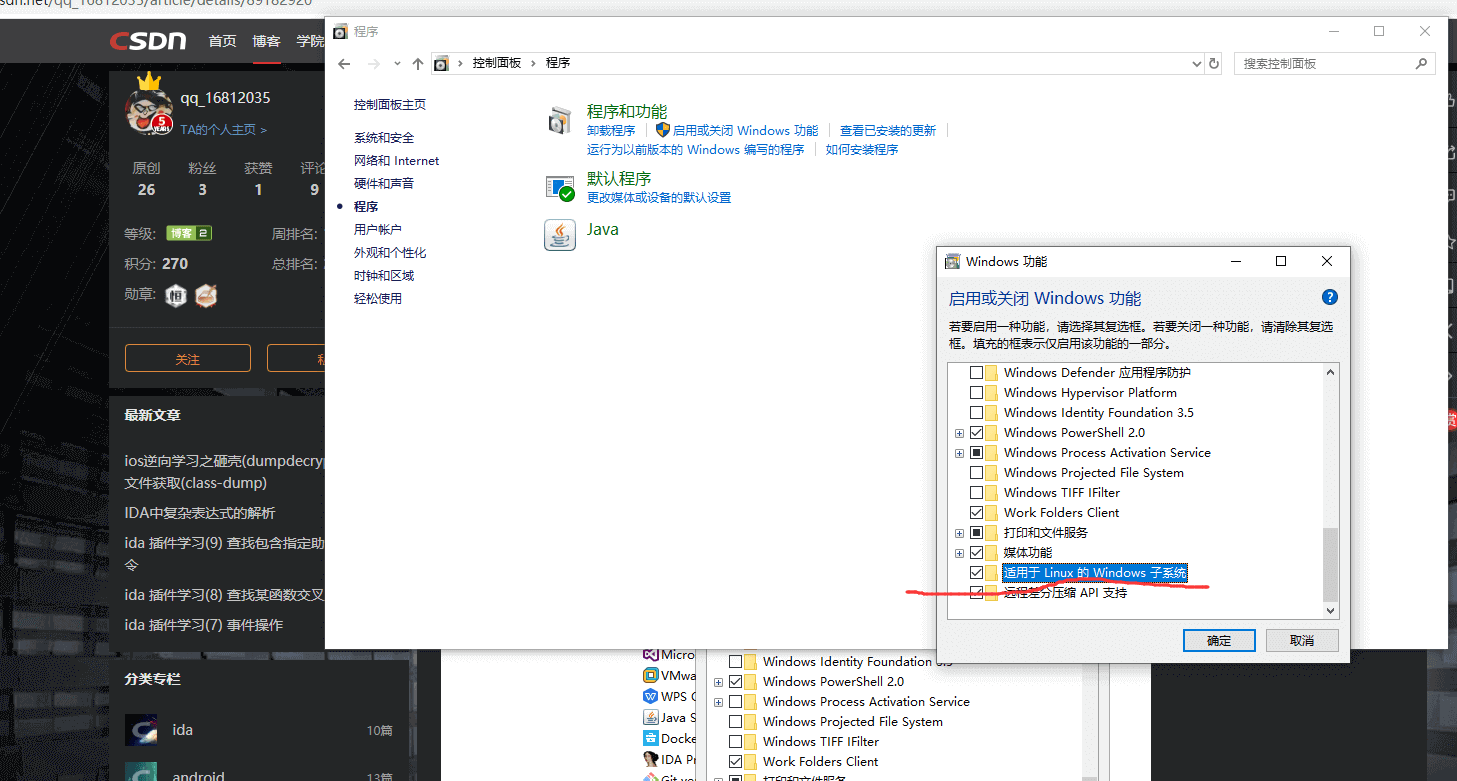Viewport: 1457px width, 781px height.
Task: Click the Windows Features list scrollbar thumb
Action: 1329,563
